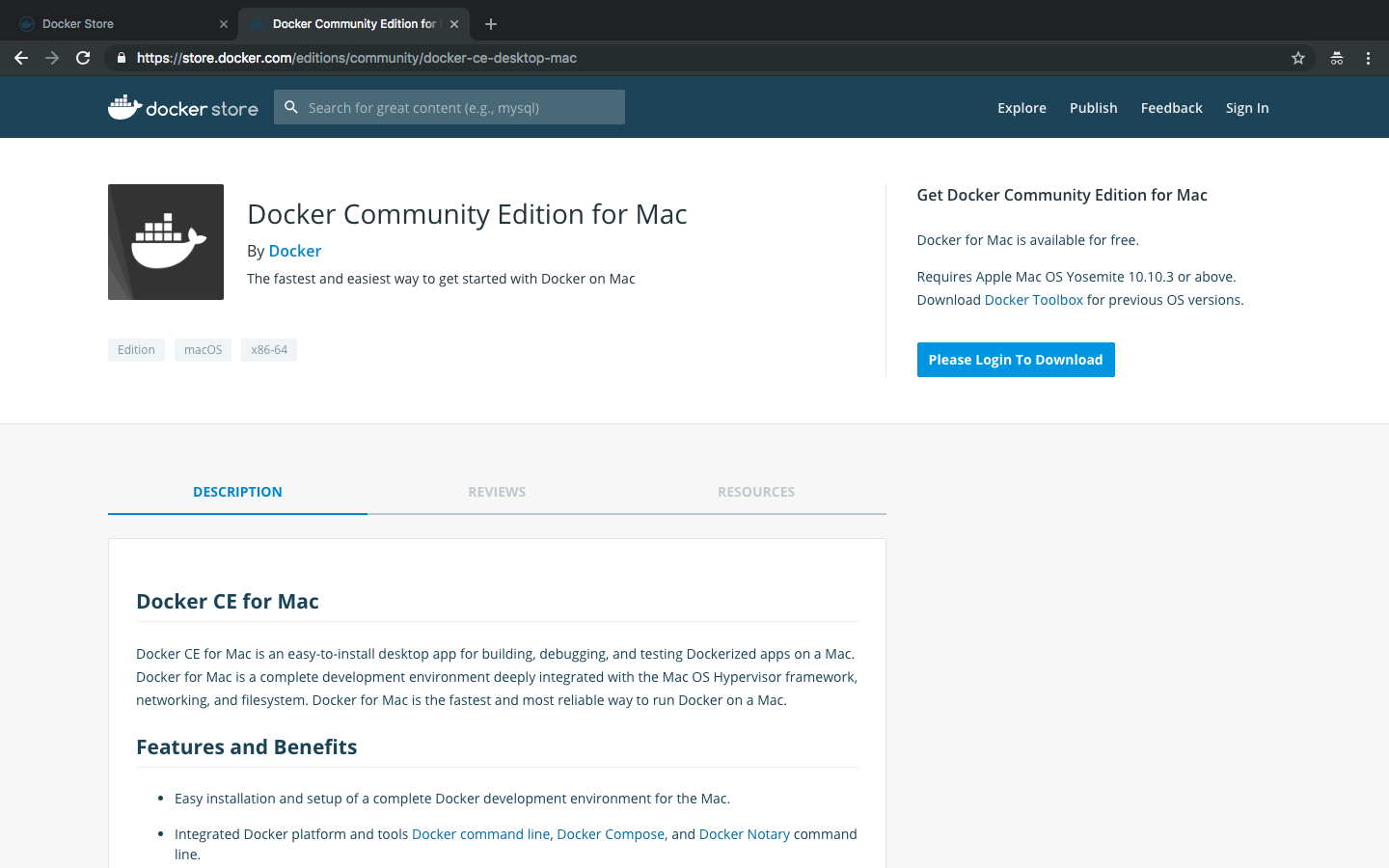
Task: Switch to the RESOURCES tab
Action: pyautogui.click(x=756, y=492)
